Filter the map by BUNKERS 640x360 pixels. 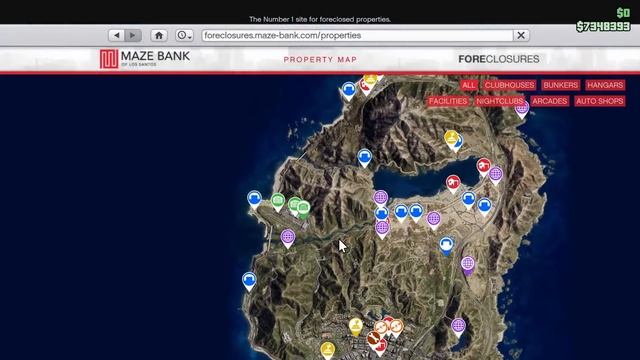click(x=560, y=85)
